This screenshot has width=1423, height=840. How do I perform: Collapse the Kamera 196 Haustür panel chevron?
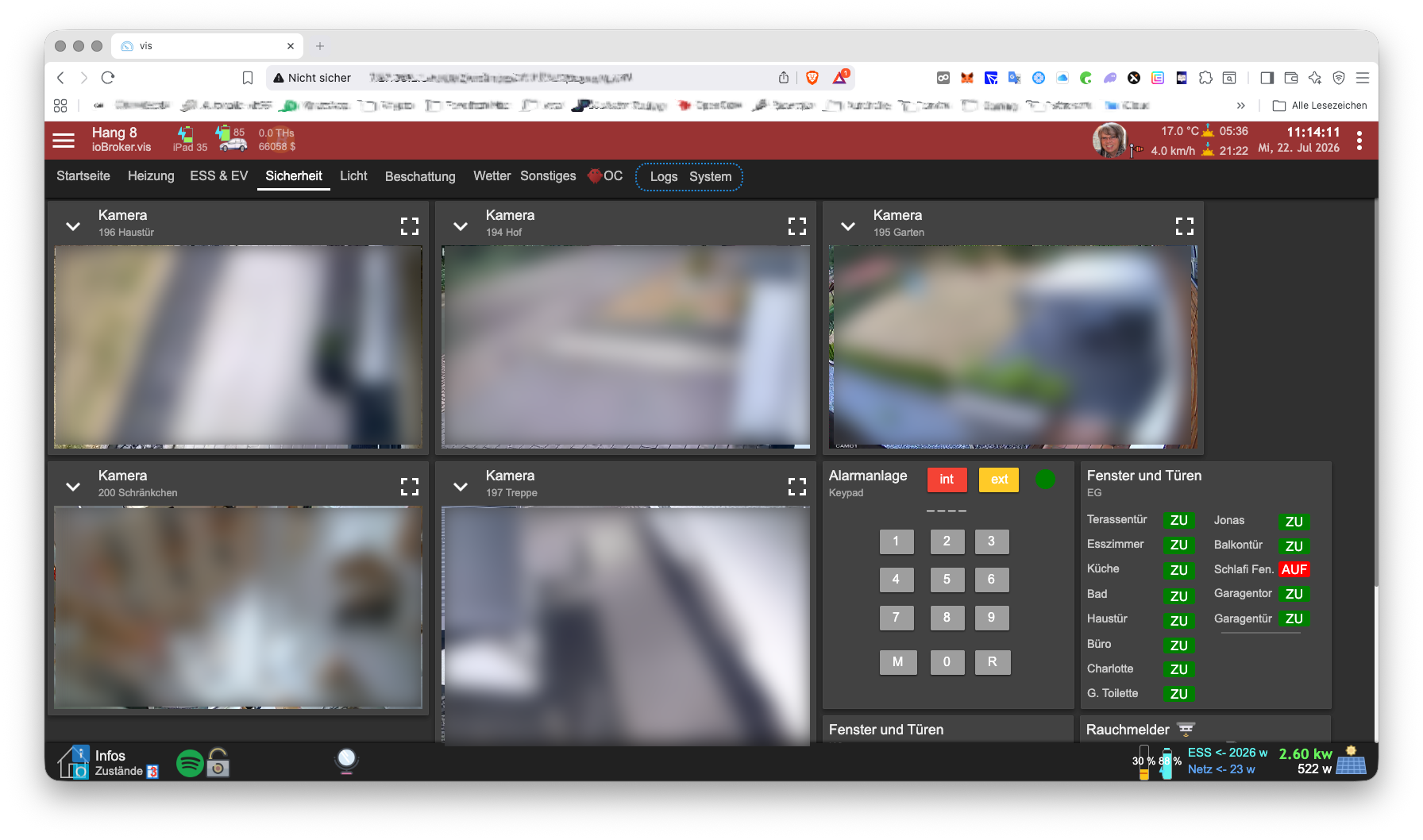73,226
